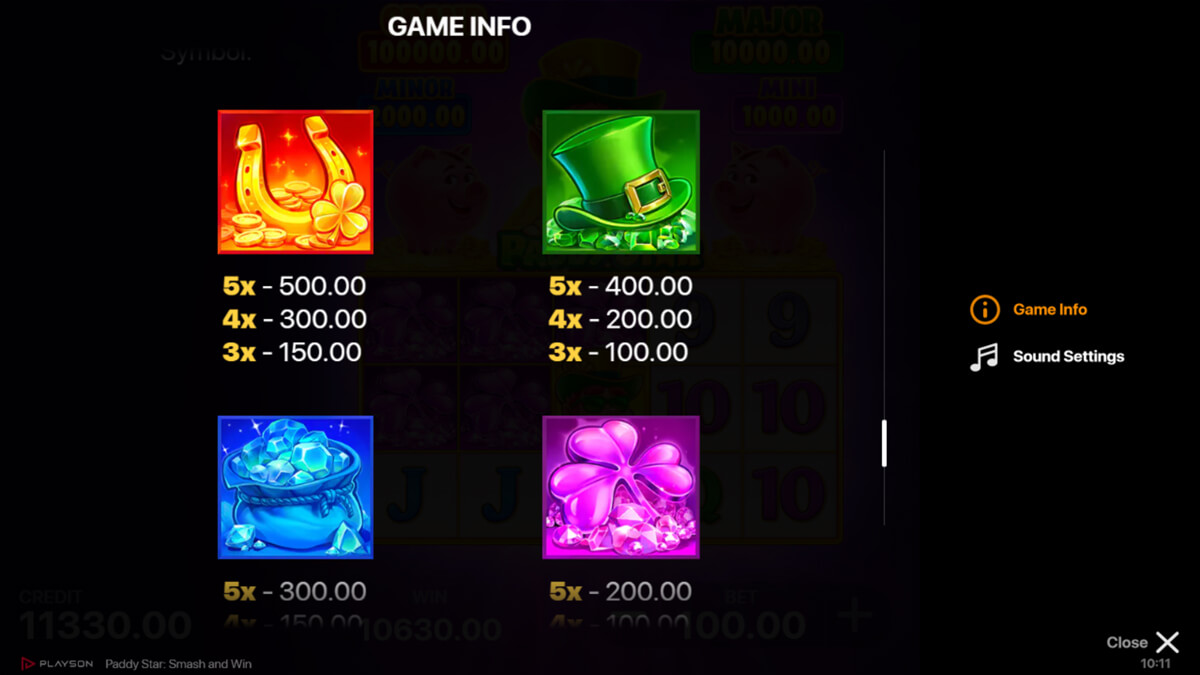Open the Game Info menu entry
This screenshot has height=675, width=1200.
pos(1050,309)
